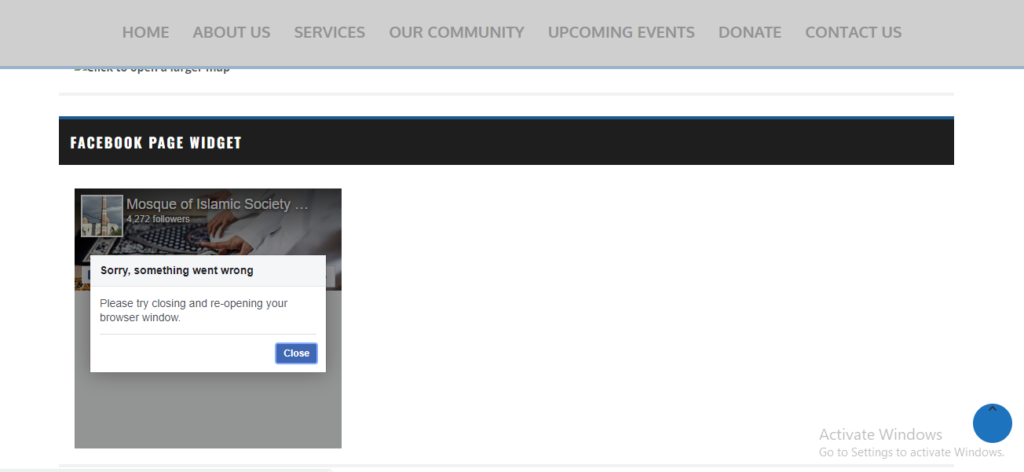Click the Facebook Page Widget header

(x=156, y=143)
